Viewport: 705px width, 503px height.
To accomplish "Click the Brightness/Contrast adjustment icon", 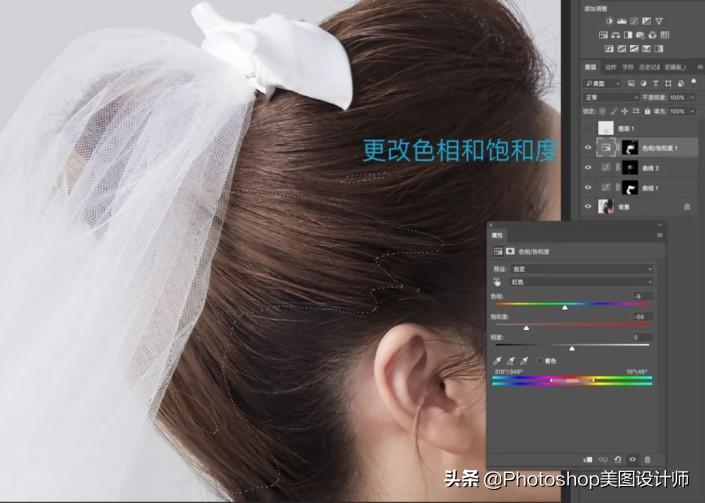I will pyautogui.click(x=606, y=20).
